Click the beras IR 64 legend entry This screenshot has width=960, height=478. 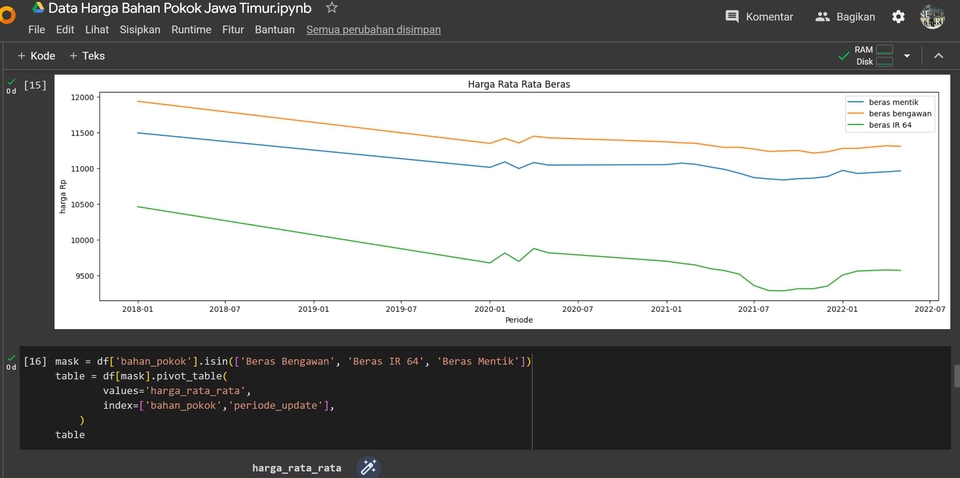click(x=881, y=125)
